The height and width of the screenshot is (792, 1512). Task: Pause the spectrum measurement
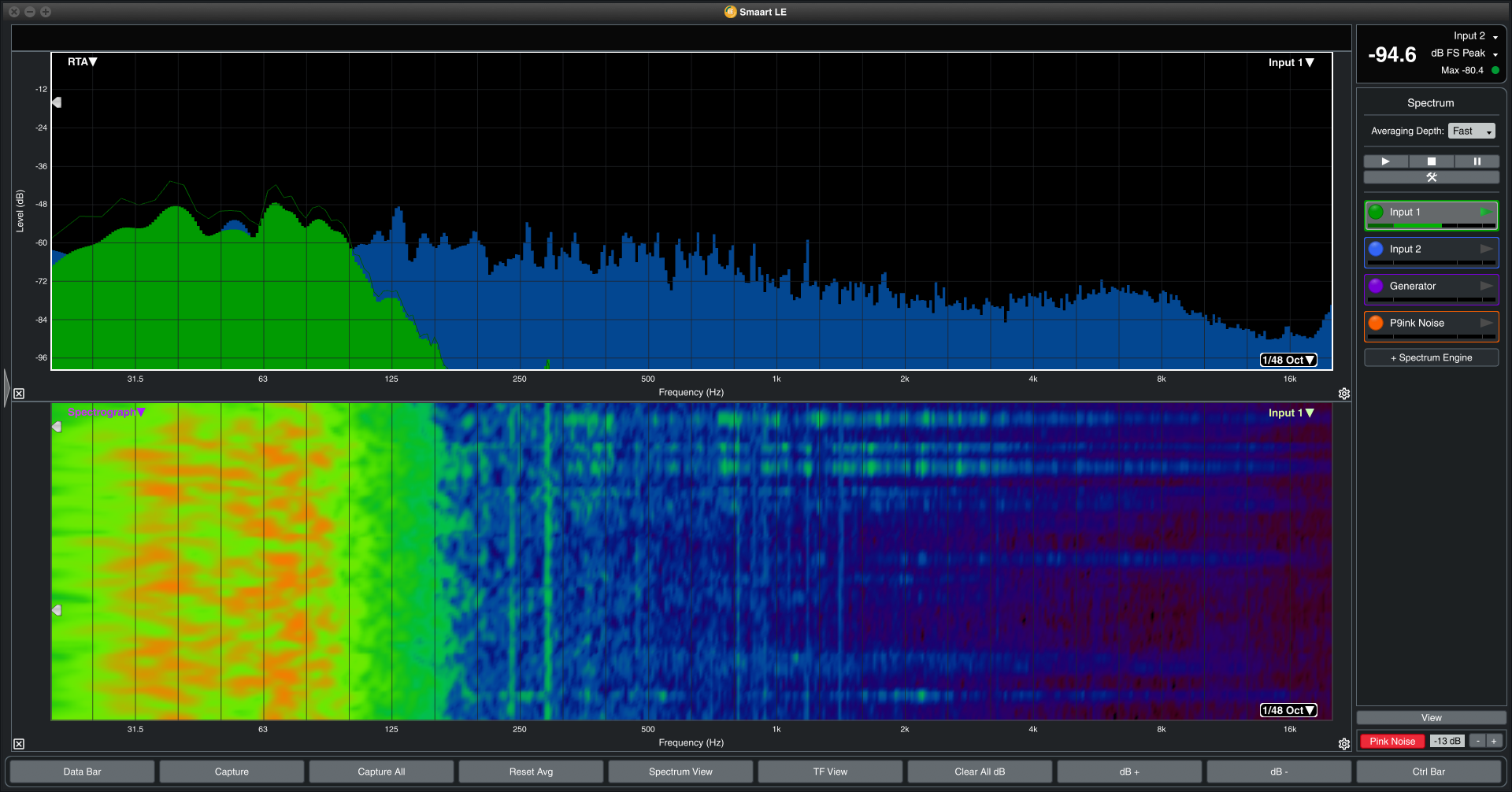(1477, 161)
